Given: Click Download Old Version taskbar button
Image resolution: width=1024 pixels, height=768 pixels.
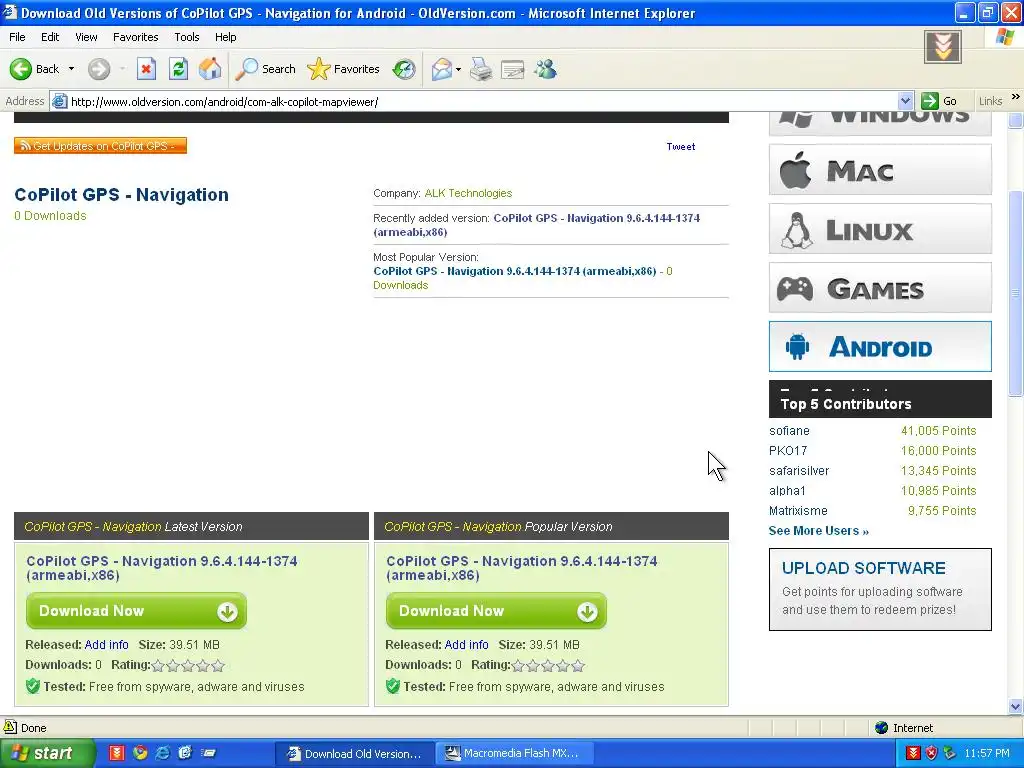Looking at the screenshot, I should (357, 753).
